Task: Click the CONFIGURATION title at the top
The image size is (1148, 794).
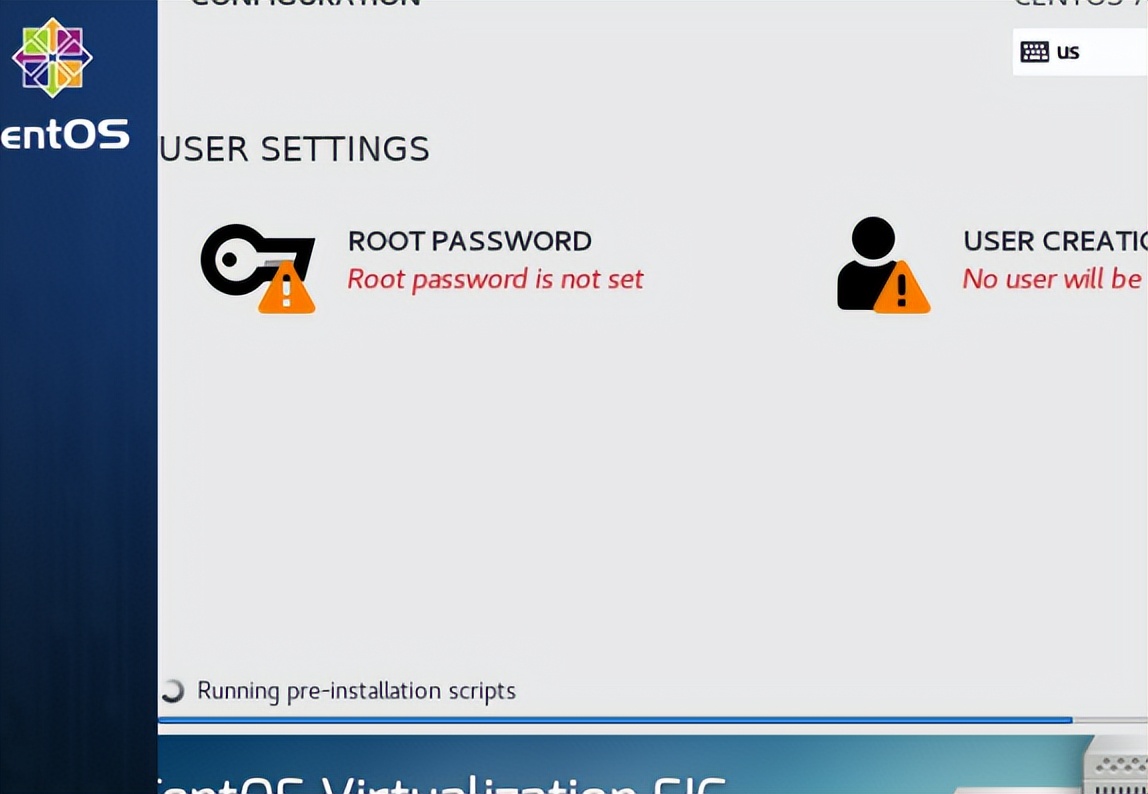Action: click(305, 4)
